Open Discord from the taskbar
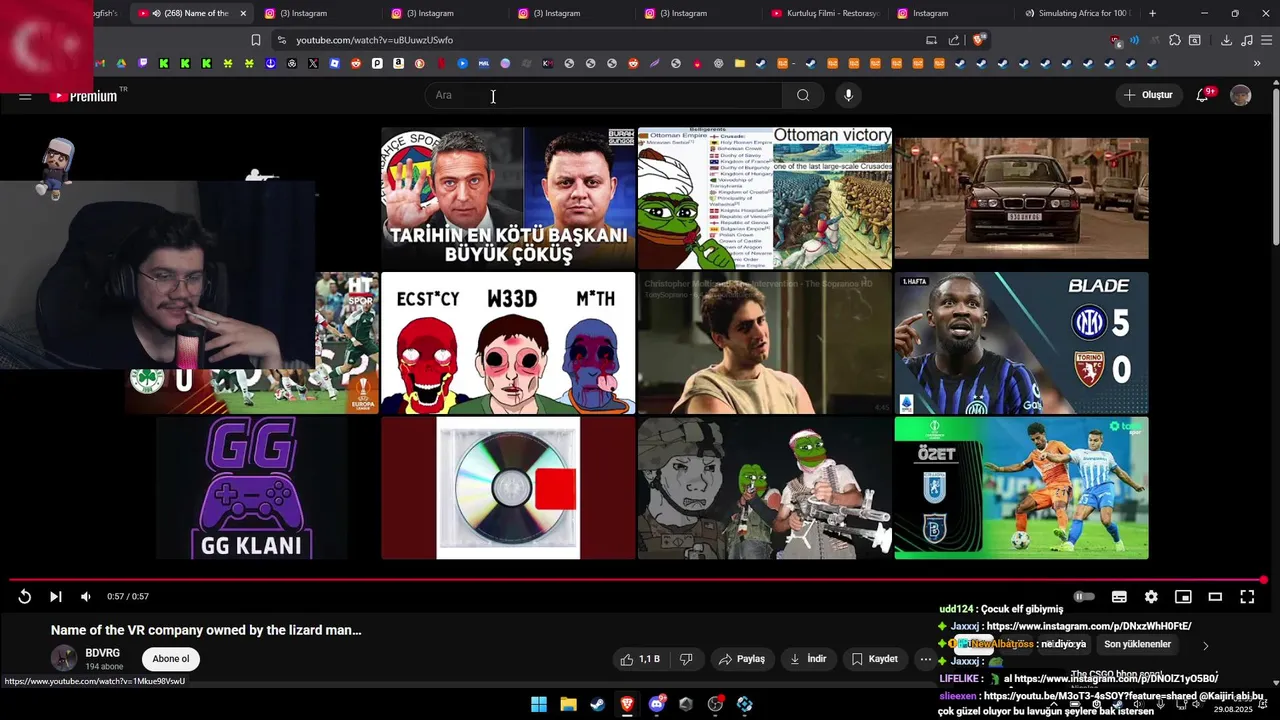This screenshot has width=1280, height=720. [656, 704]
